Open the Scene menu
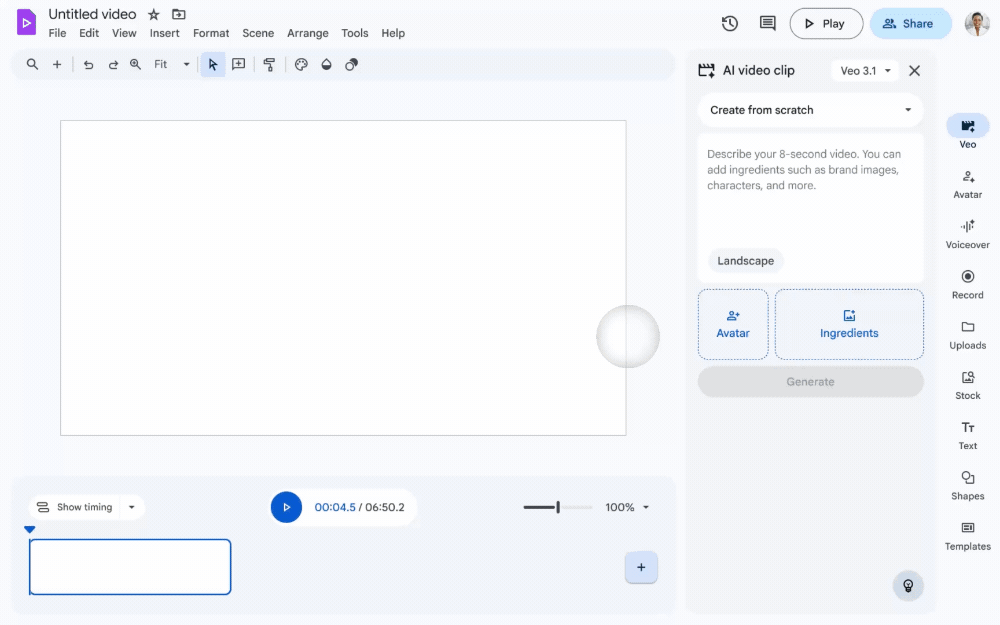The height and width of the screenshot is (625, 1000). coord(258,33)
